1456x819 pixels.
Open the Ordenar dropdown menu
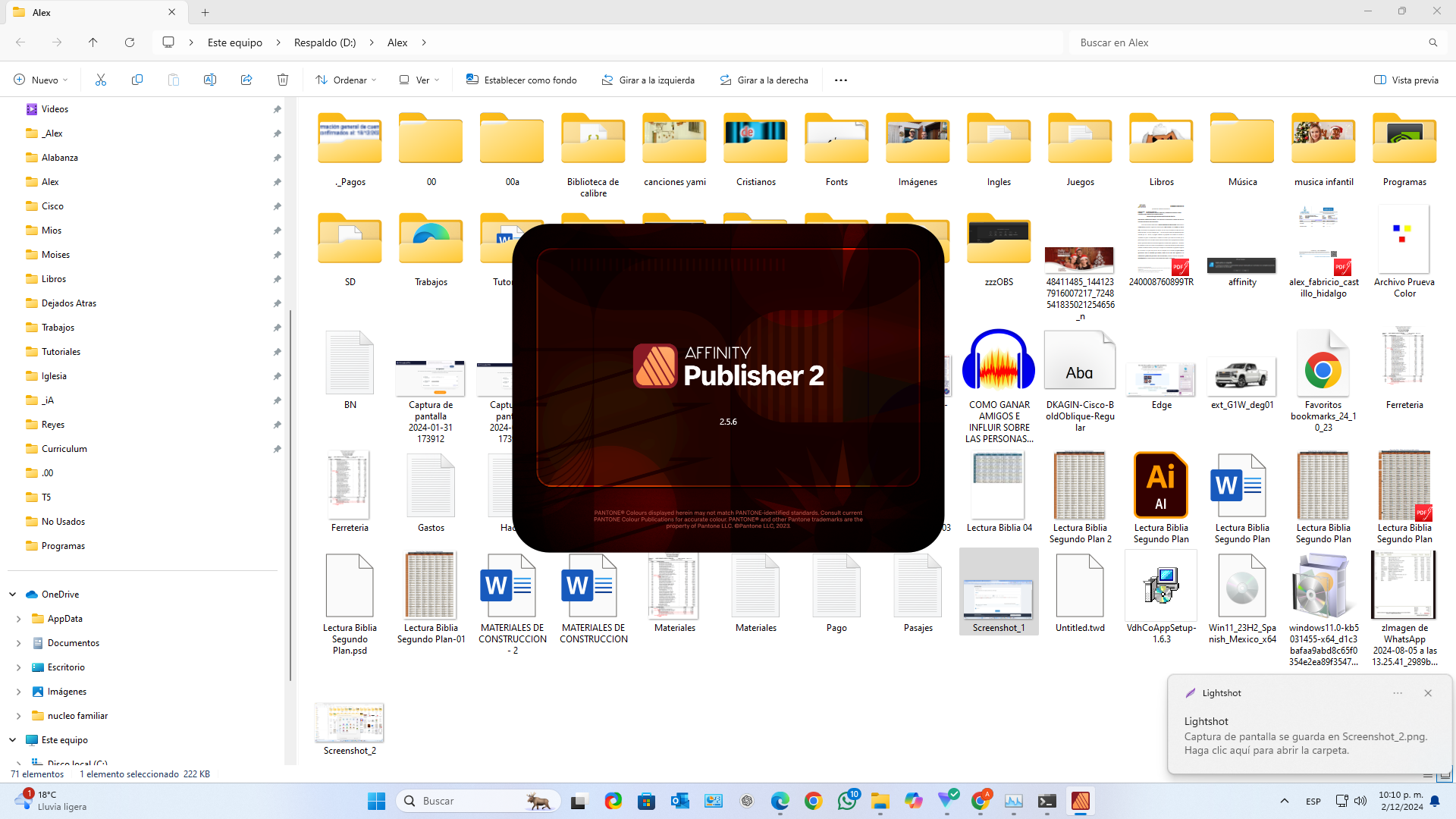click(346, 80)
